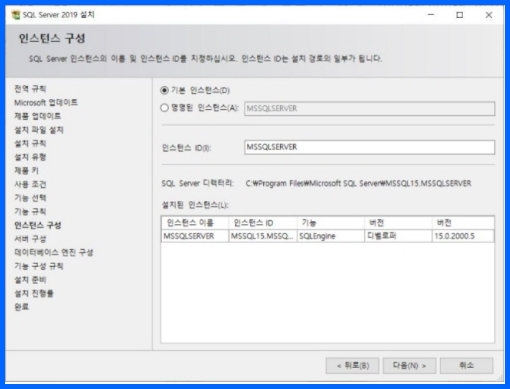Click the 기능 column header

[331, 223]
